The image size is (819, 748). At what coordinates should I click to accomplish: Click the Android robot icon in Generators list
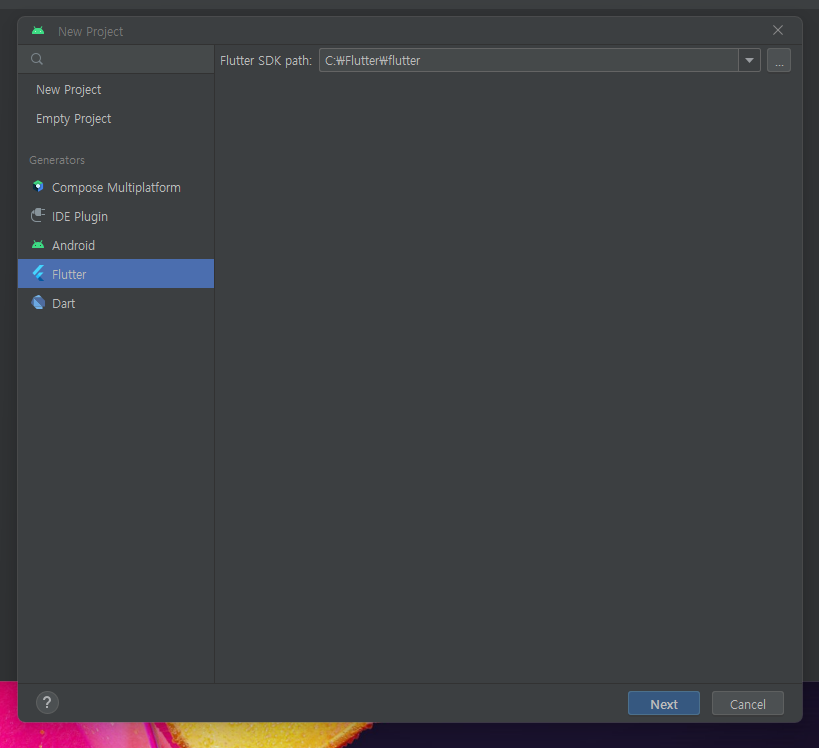tap(38, 244)
